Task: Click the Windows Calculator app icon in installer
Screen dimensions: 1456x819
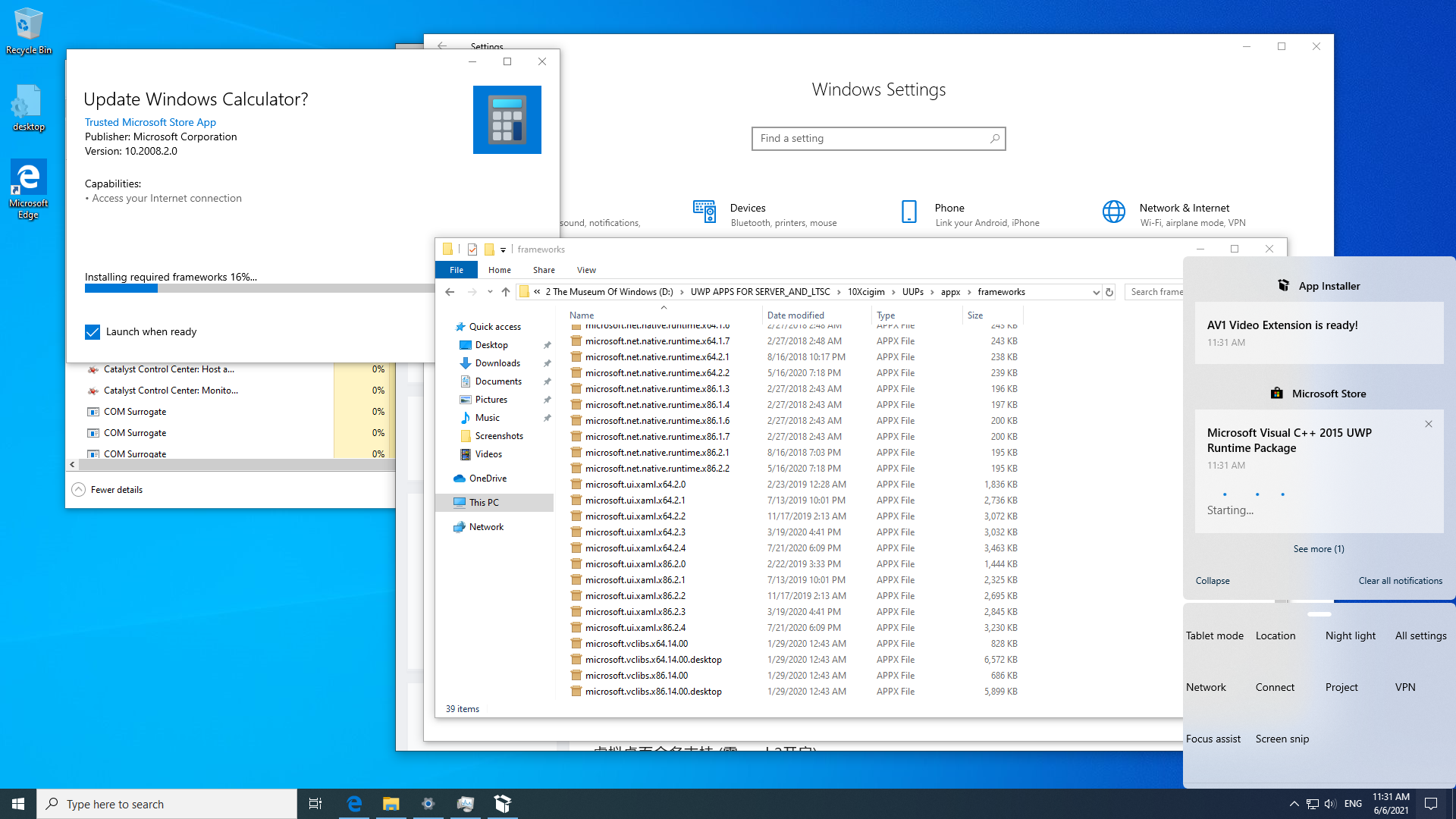Action: pos(507,120)
